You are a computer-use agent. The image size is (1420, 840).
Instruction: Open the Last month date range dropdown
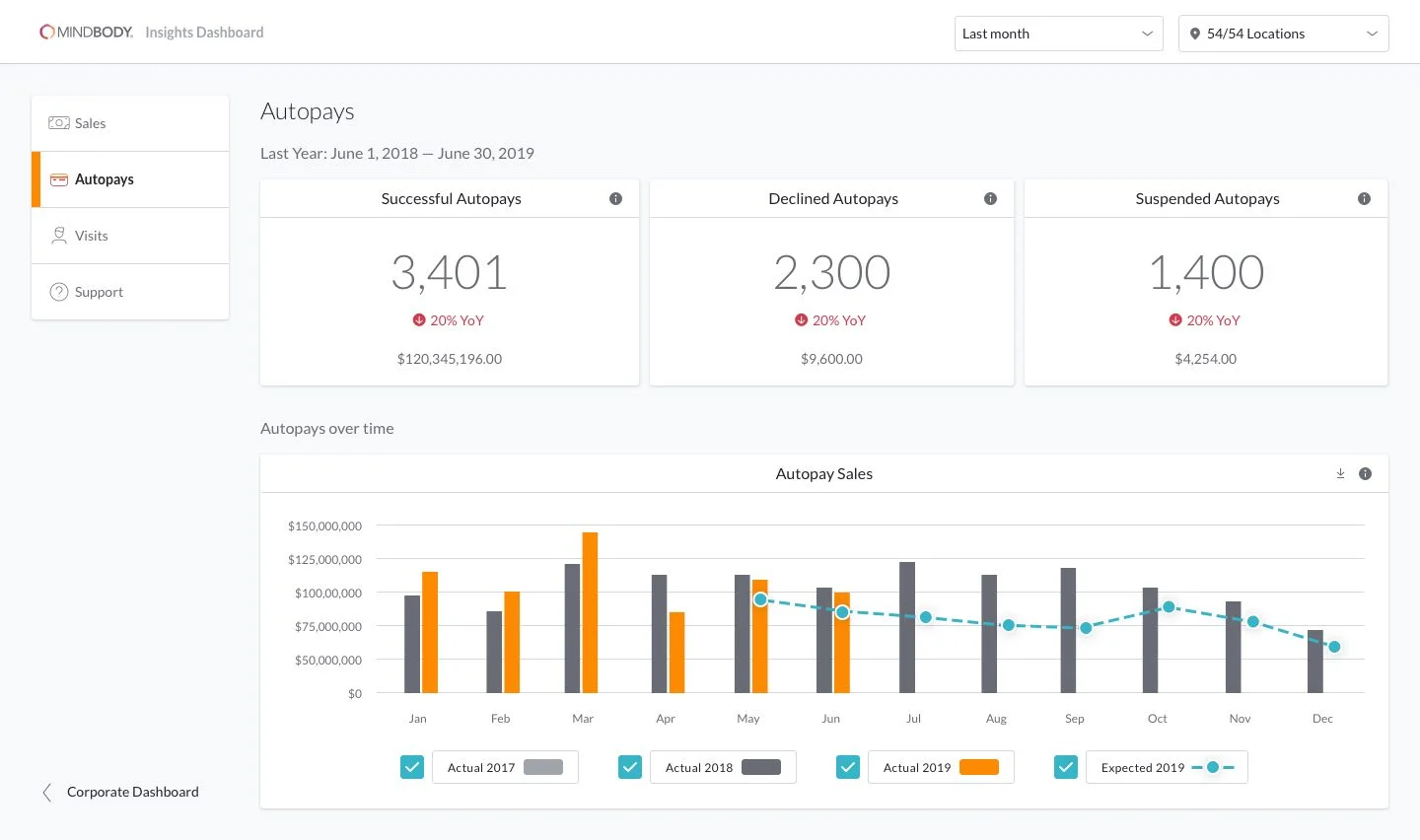(x=1058, y=34)
